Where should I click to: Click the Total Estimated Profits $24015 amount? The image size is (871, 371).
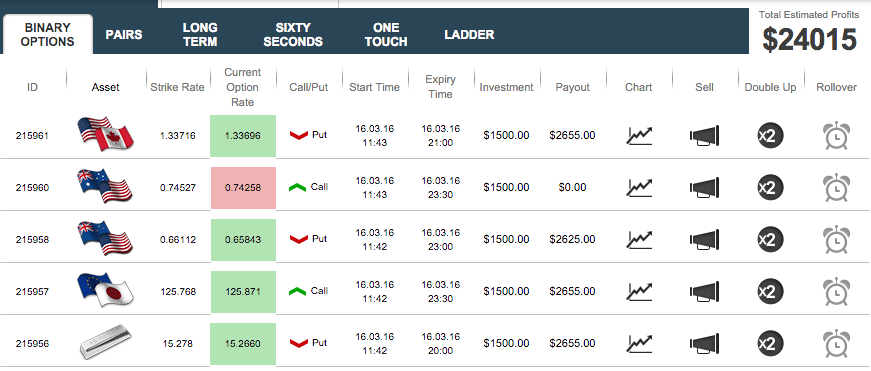tap(810, 40)
